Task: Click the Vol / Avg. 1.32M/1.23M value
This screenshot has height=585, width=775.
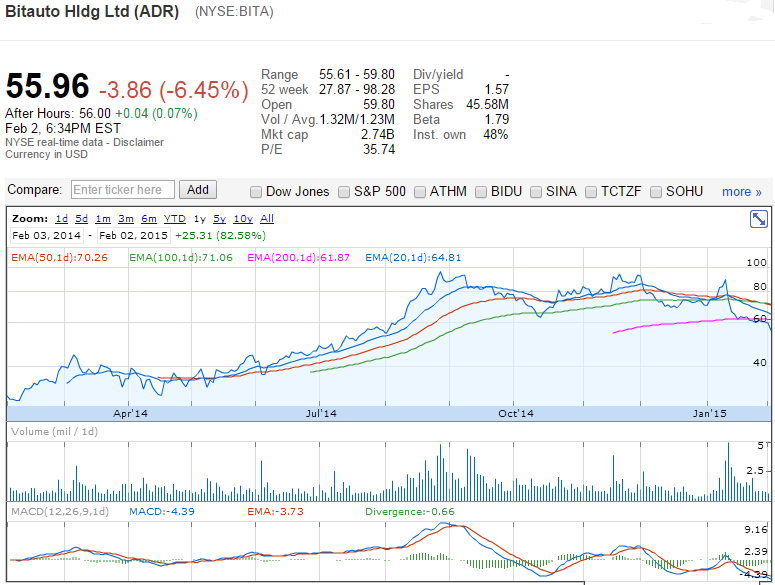Action: tap(357, 119)
